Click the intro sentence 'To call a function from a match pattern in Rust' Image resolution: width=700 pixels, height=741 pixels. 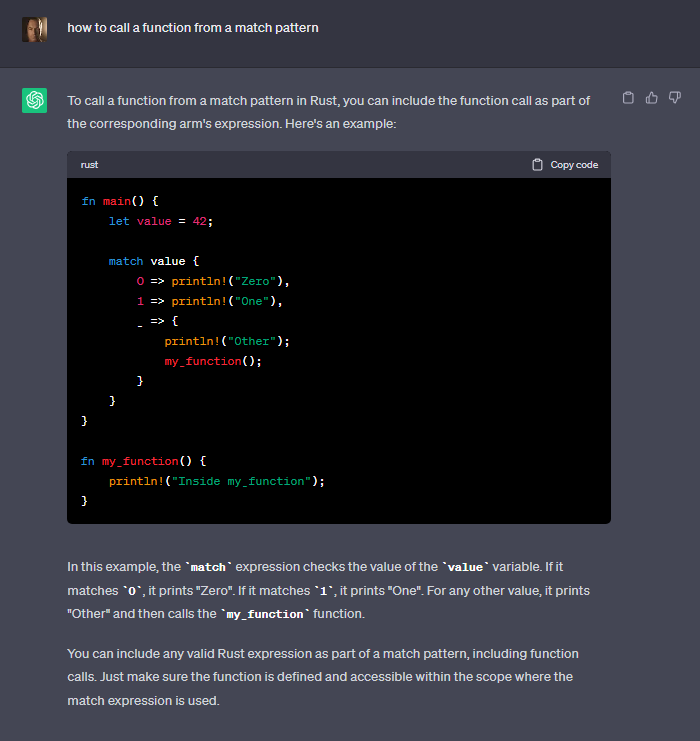coord(328,112)
